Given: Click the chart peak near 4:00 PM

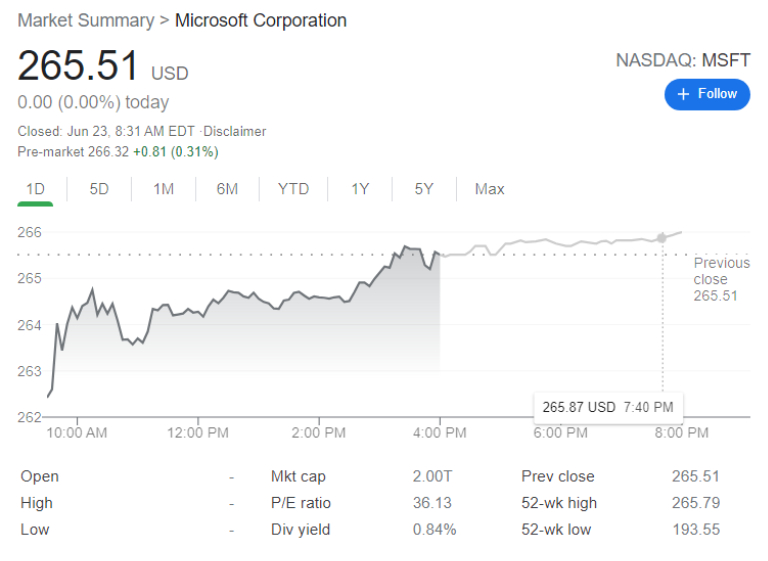Looking at the screenshot, I should pyautogui.click(x=405, y=246).
